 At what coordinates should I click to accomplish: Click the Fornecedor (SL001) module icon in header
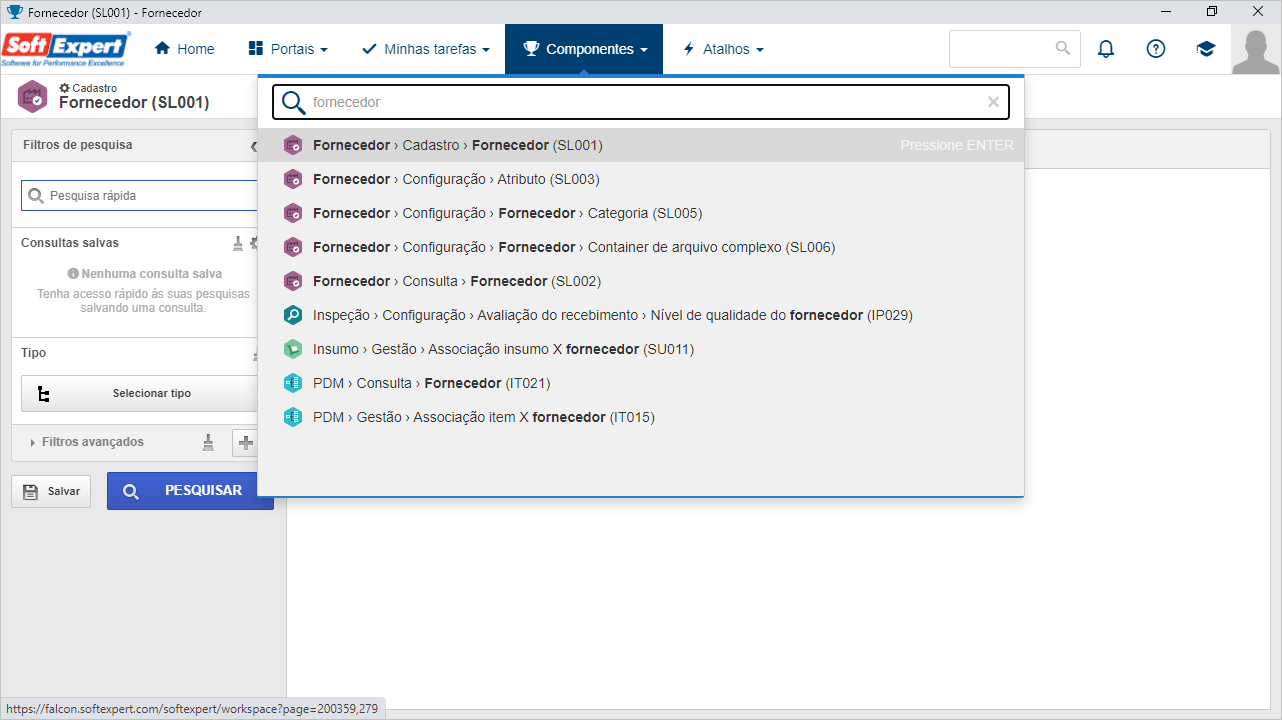(x=33, y=96)
